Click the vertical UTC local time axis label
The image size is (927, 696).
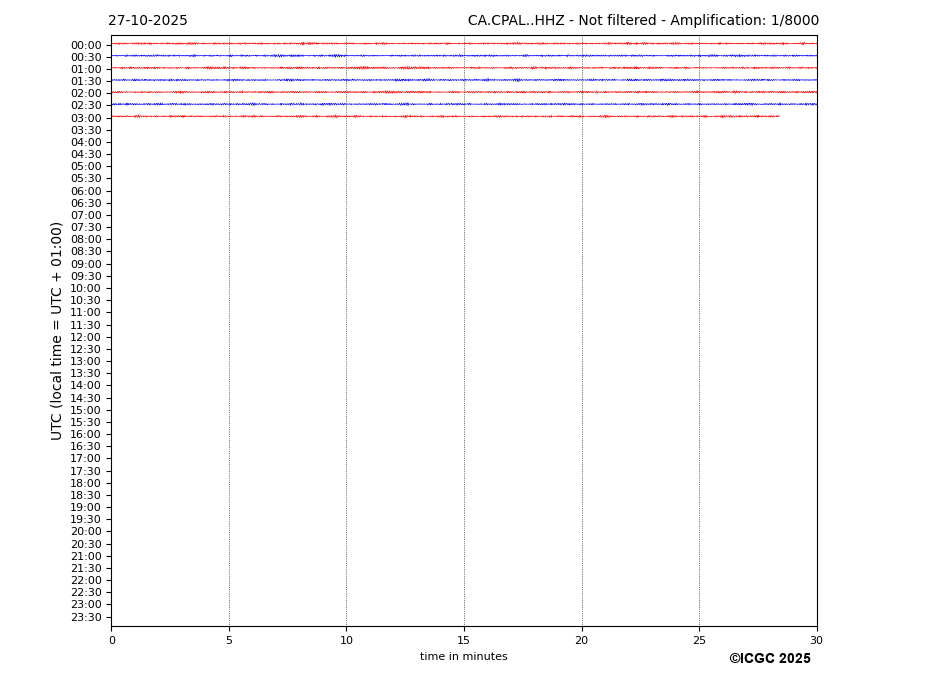coord(57,330)
